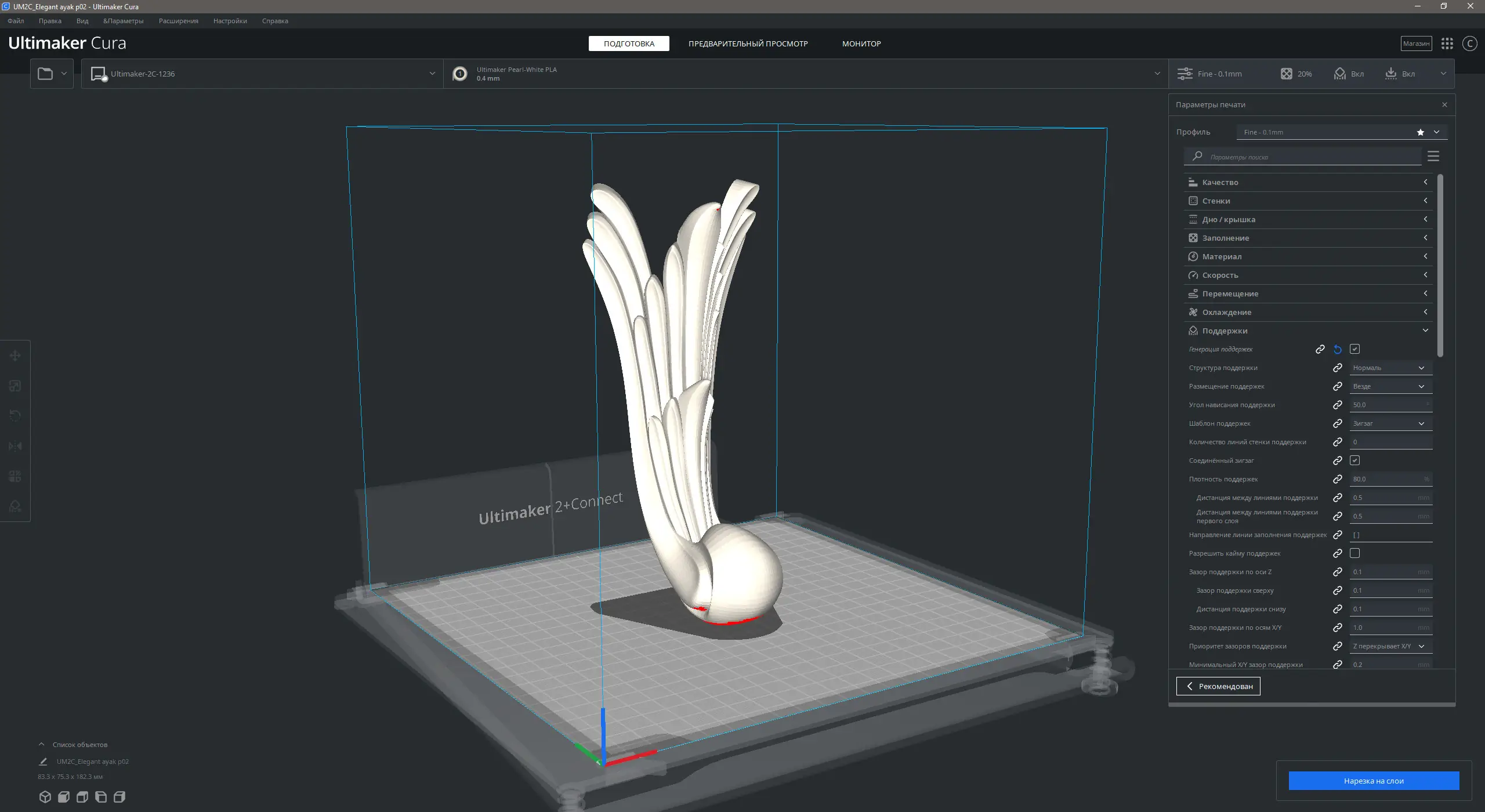This screenshot has width=1485, height=812.
Task: Reset the Generate Support setting with the blue arrow
Action: click(1338, 349)
